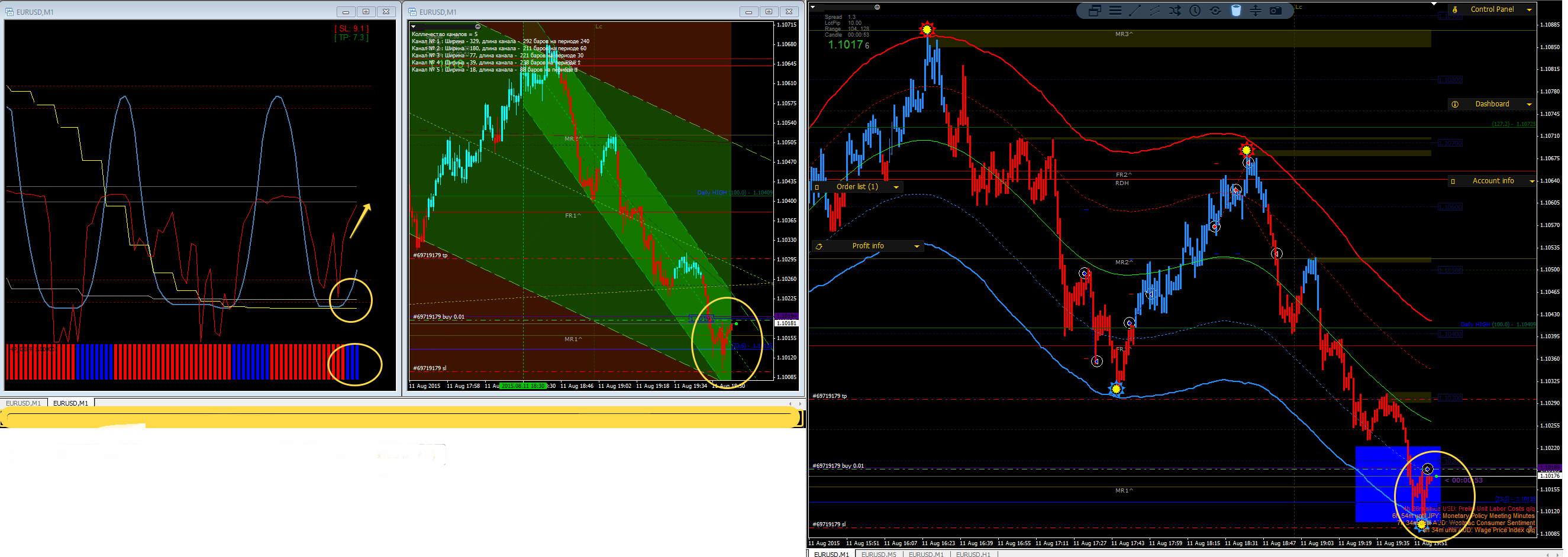Screen dimensions: 1568x557
Task: Click the sun marker at the 17:43 low
Action: [1116, 389]
